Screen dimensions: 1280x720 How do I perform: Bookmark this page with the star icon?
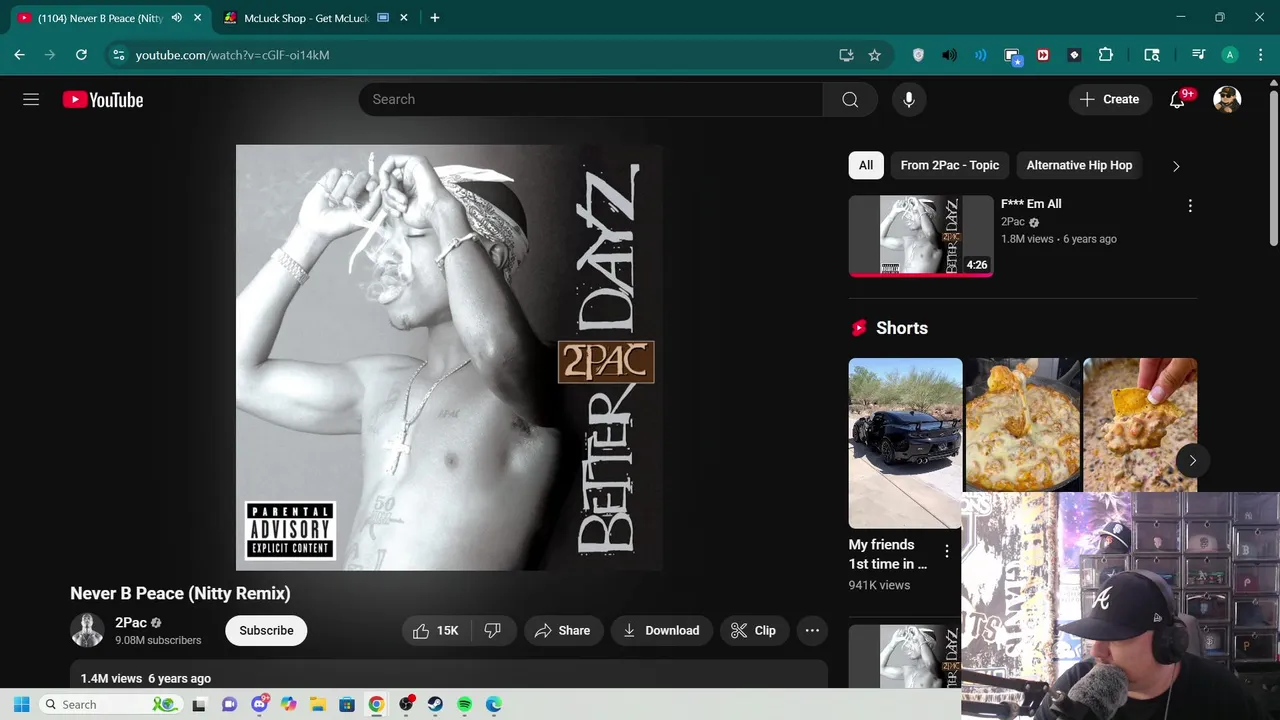(x=874, y=55)
